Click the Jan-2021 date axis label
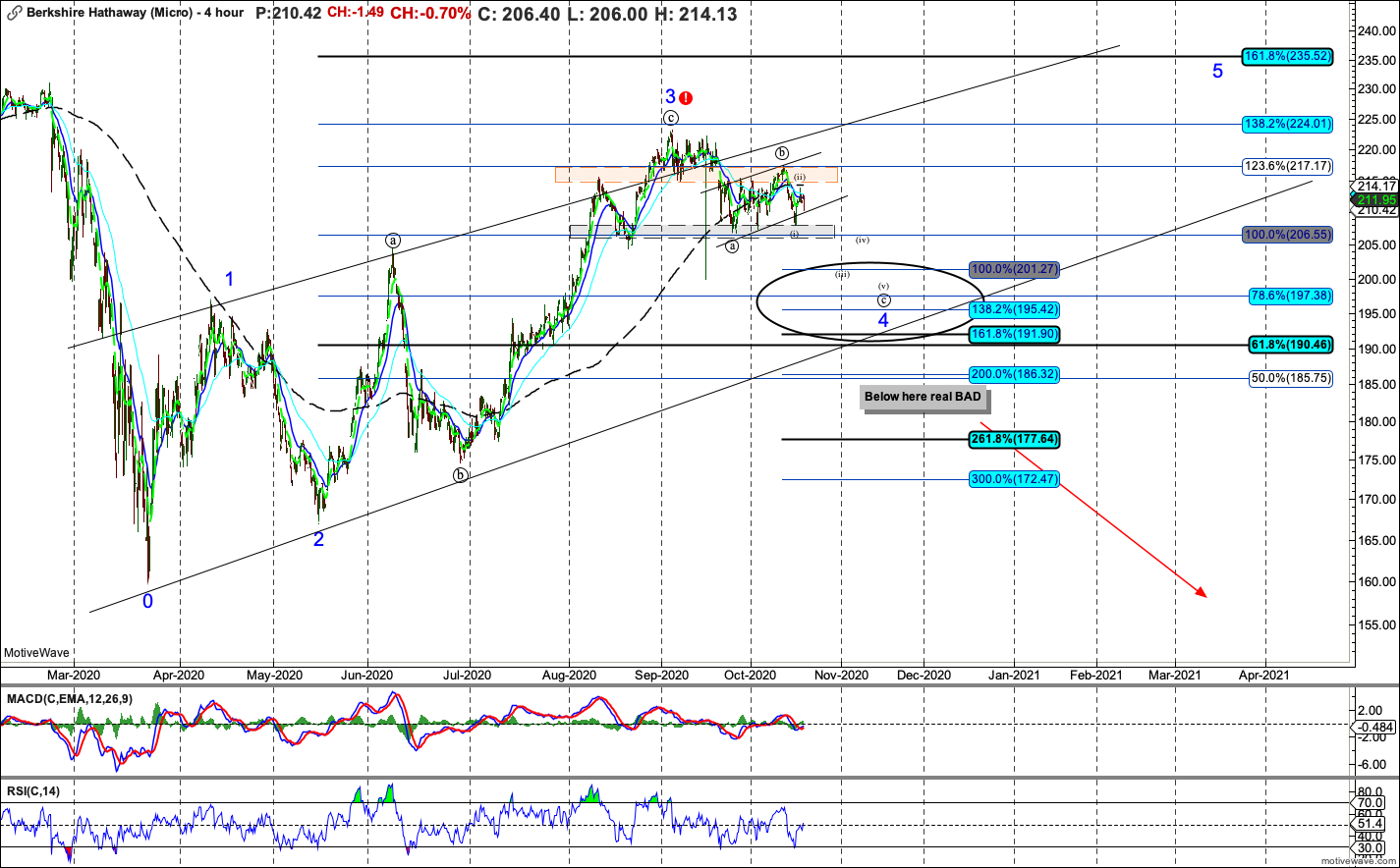Image resolution: width=1400 pixels, height=868 pixels. click(x=1012, y=676)
